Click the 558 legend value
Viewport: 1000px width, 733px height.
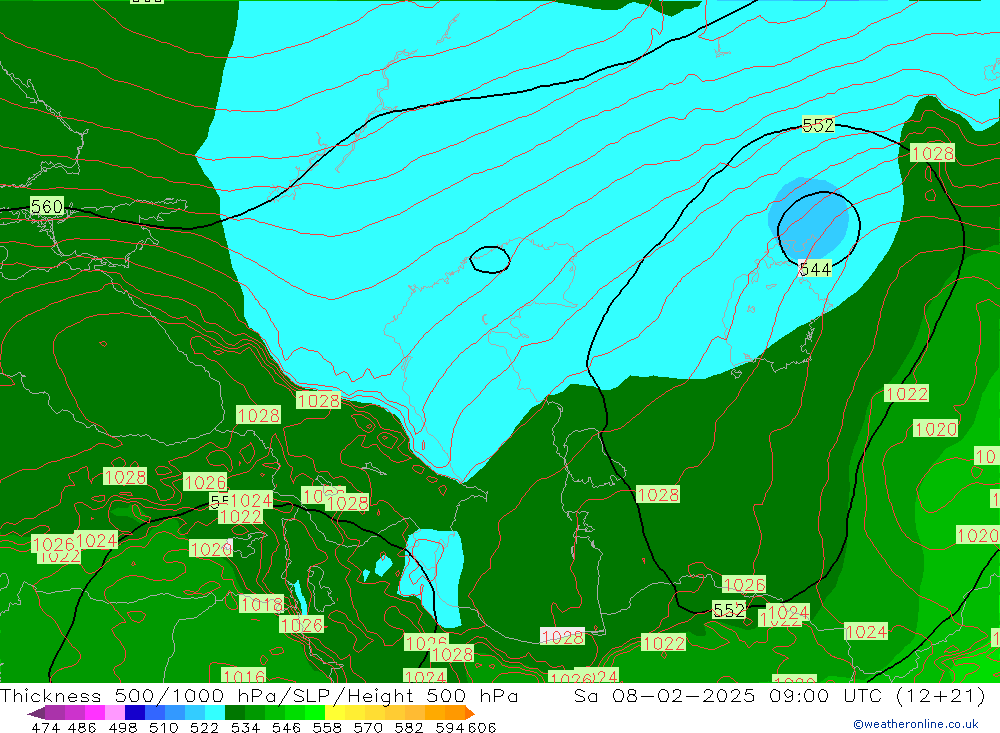click(x=327, y=728)
